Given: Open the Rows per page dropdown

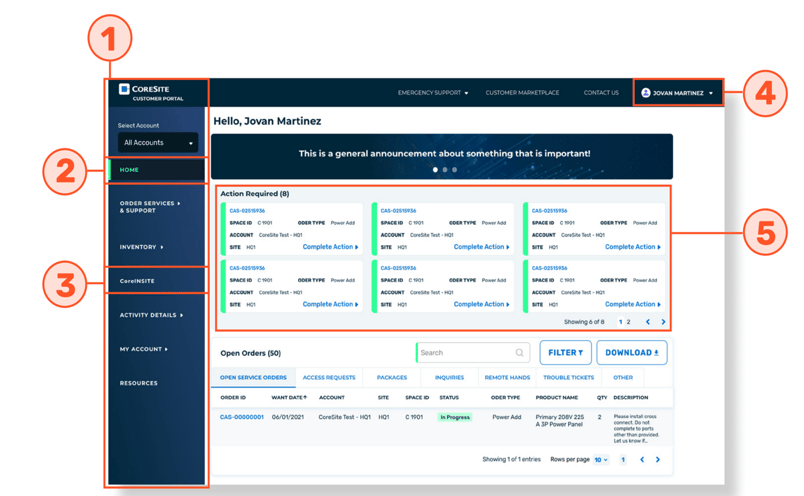Looking at the screenshot, I should click(x=601, y=460).
